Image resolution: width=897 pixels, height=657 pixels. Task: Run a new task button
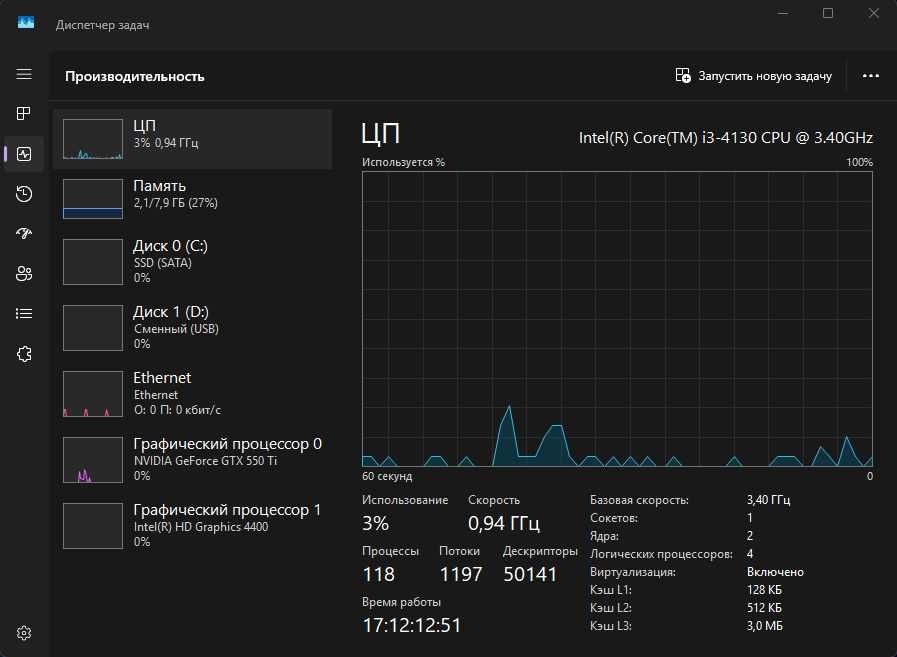coord(753,76)
